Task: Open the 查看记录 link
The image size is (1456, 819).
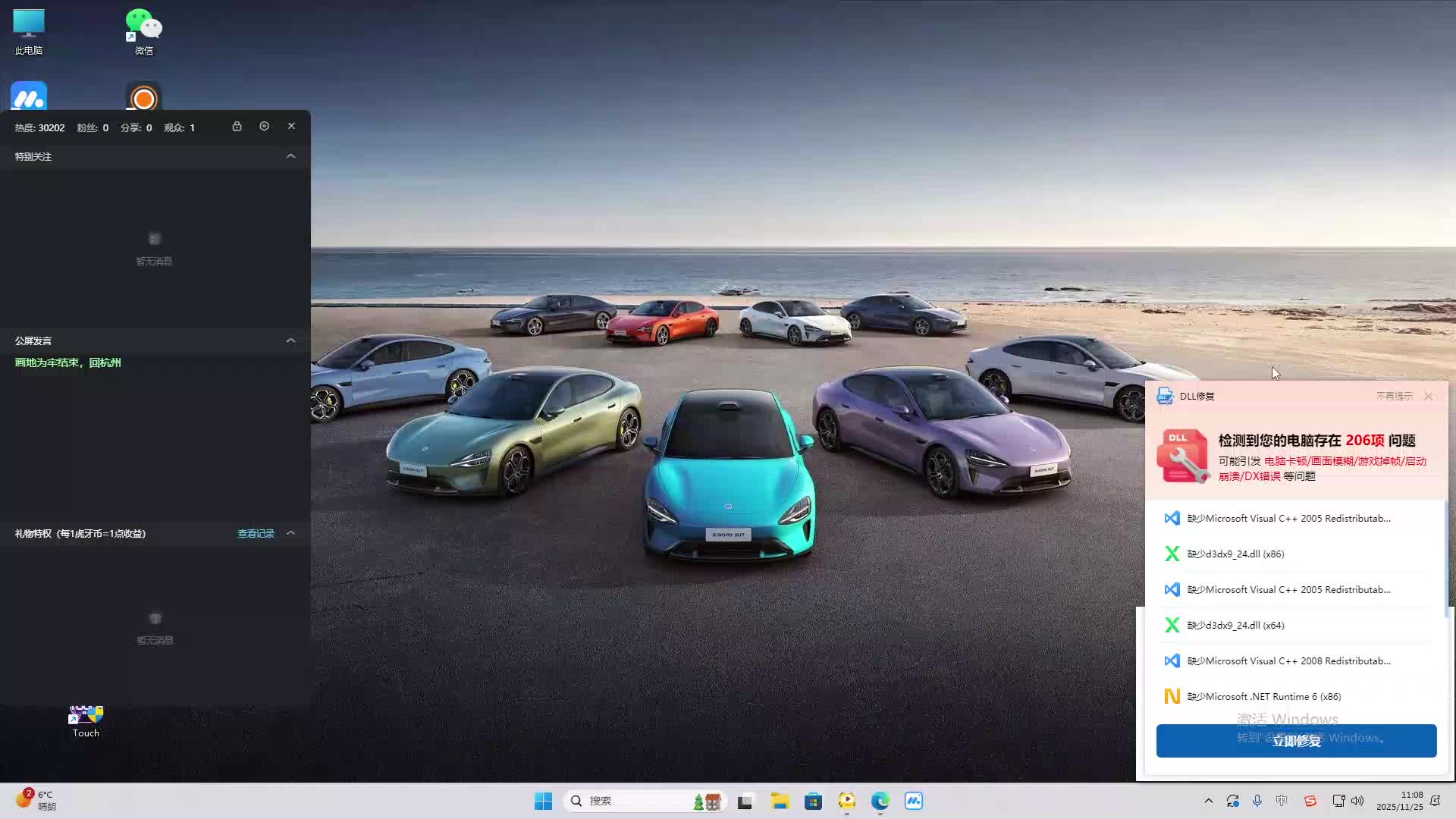Action: point(256,534)
